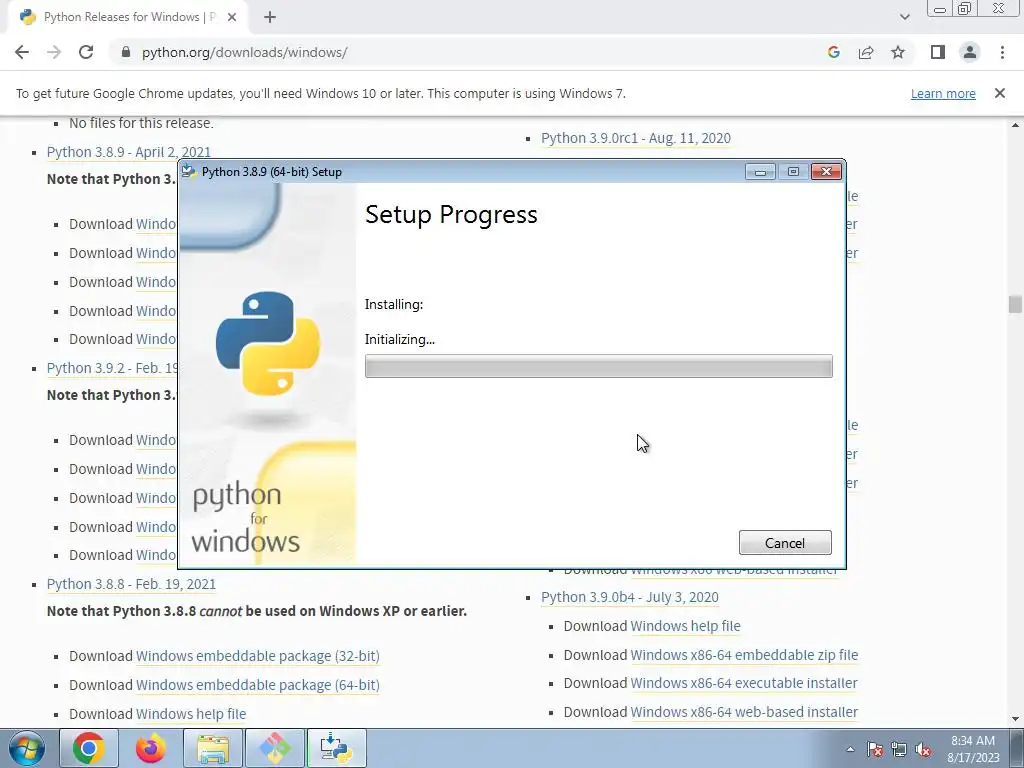Click the scrollbar up arrow
Viewport: 1024px width, 768px height.
[1016, 125]
